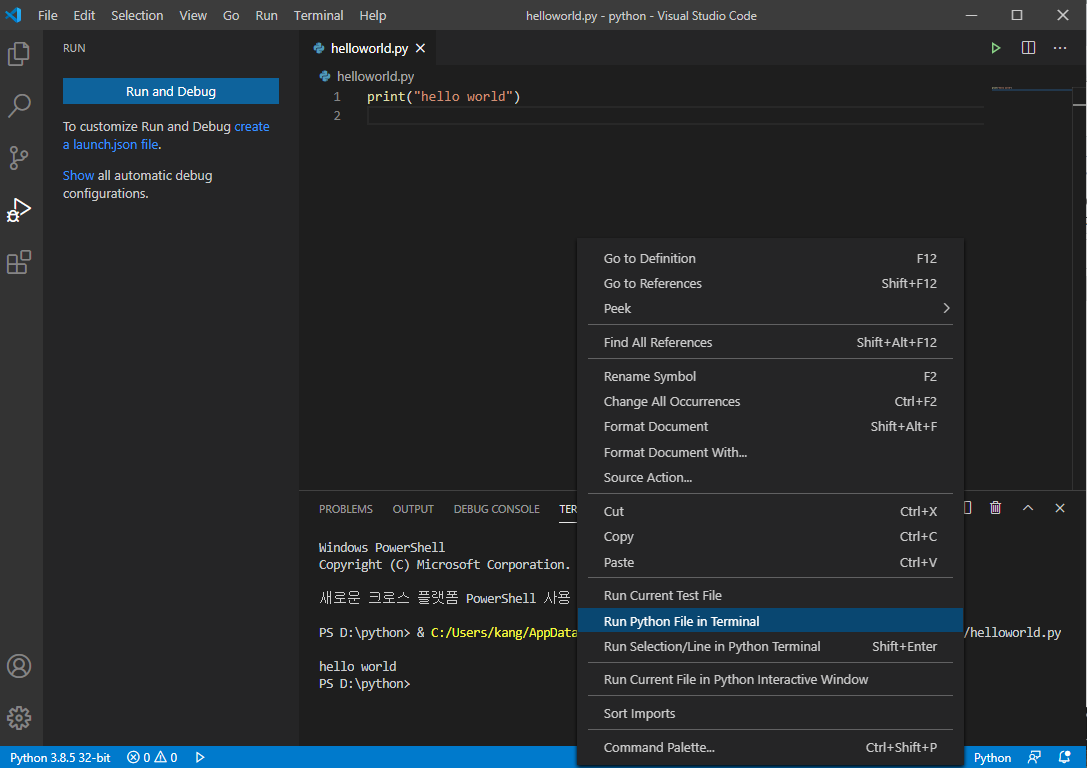Viewport: 1087px width, 768px height.
Task: Click code line print("hello world")
Action: point(444,96)
